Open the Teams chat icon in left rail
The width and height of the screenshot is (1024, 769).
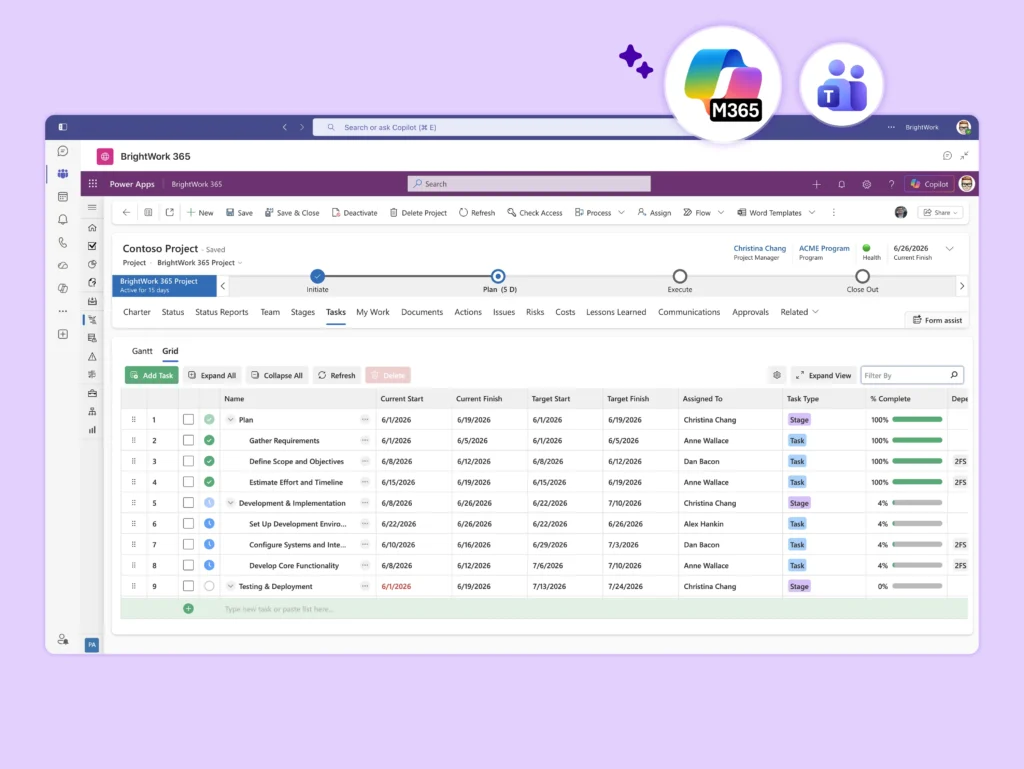pos(63,151)
